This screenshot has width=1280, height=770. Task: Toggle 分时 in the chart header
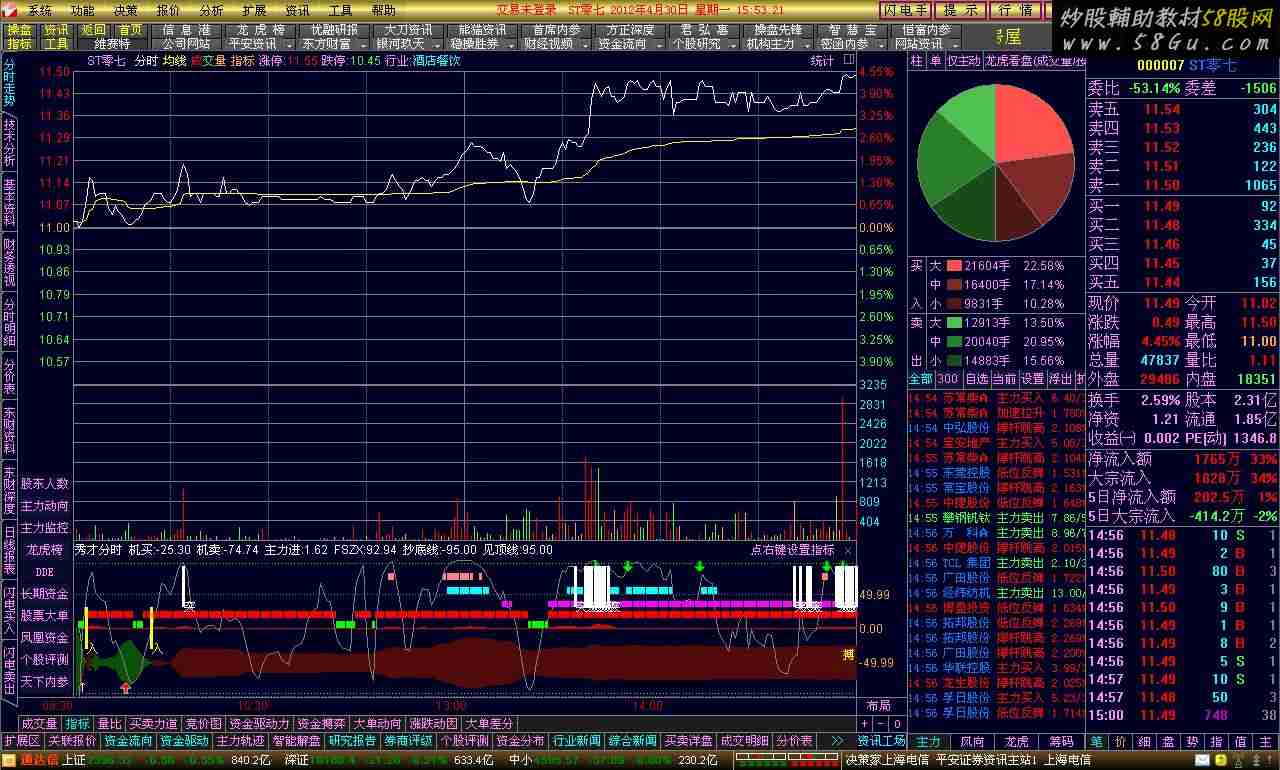146,61
